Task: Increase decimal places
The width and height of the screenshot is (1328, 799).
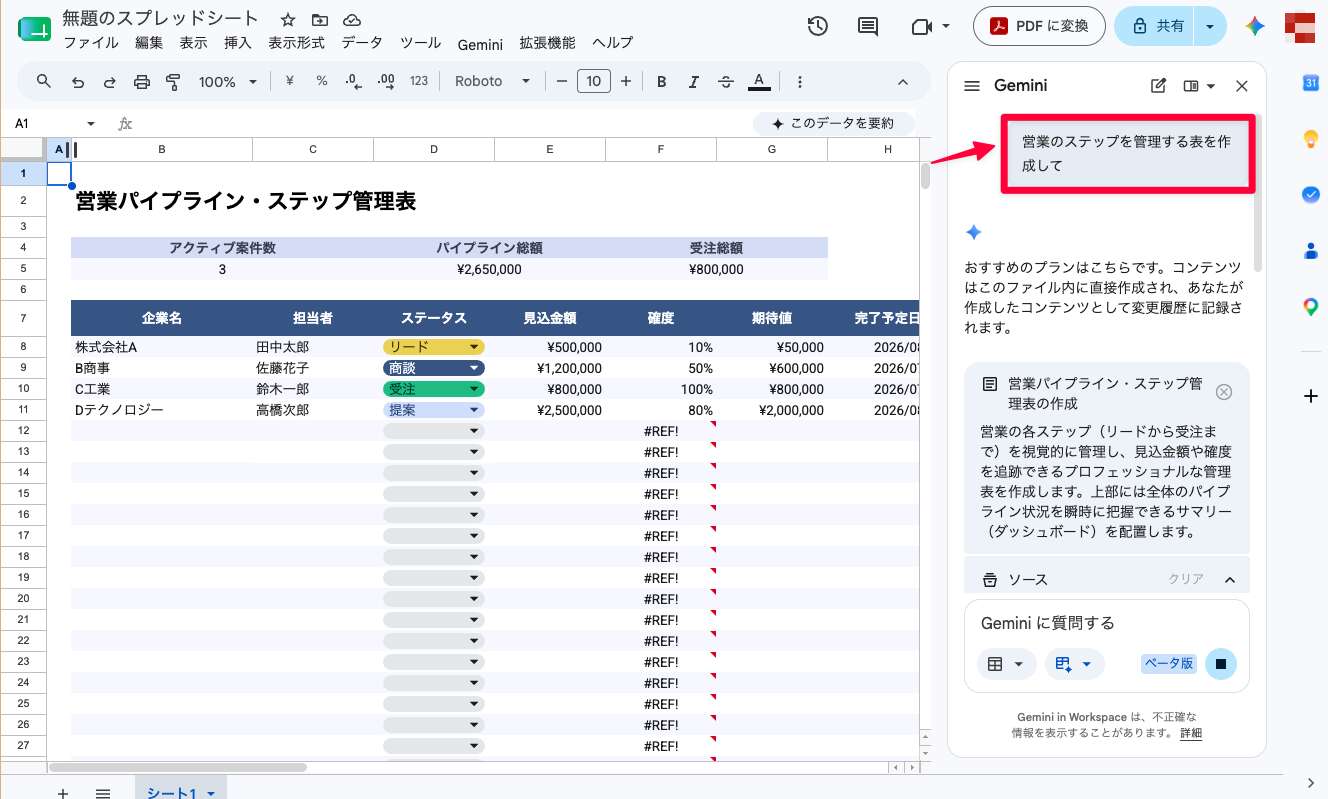Action: pyautogui.click(x=386, y=82)
